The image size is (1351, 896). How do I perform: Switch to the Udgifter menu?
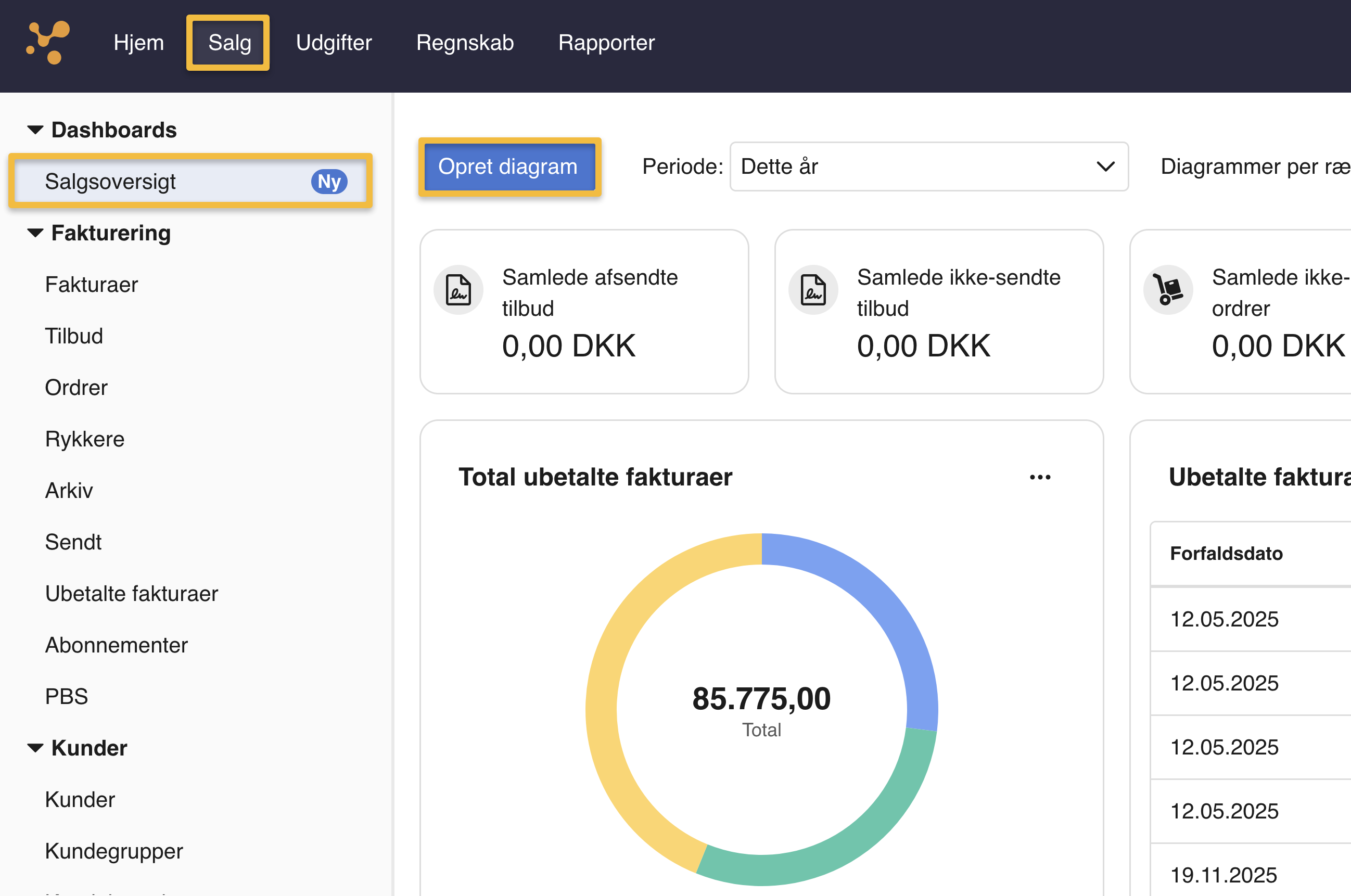[x=334, y=43]
